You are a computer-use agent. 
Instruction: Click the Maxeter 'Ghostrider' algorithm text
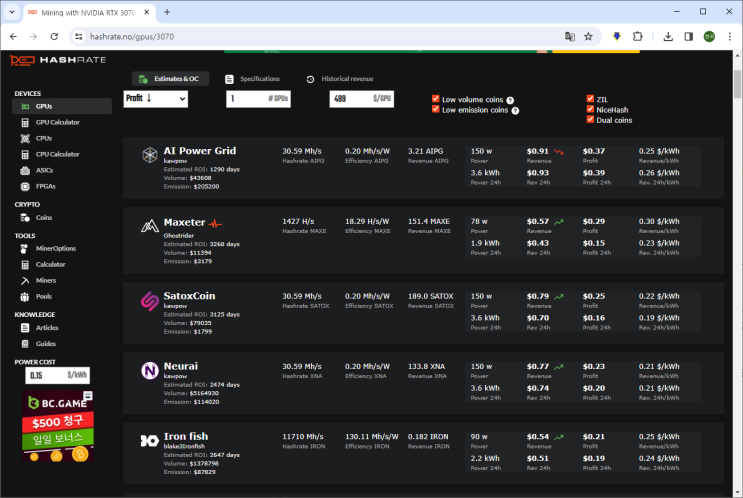(x=179, y=235)
